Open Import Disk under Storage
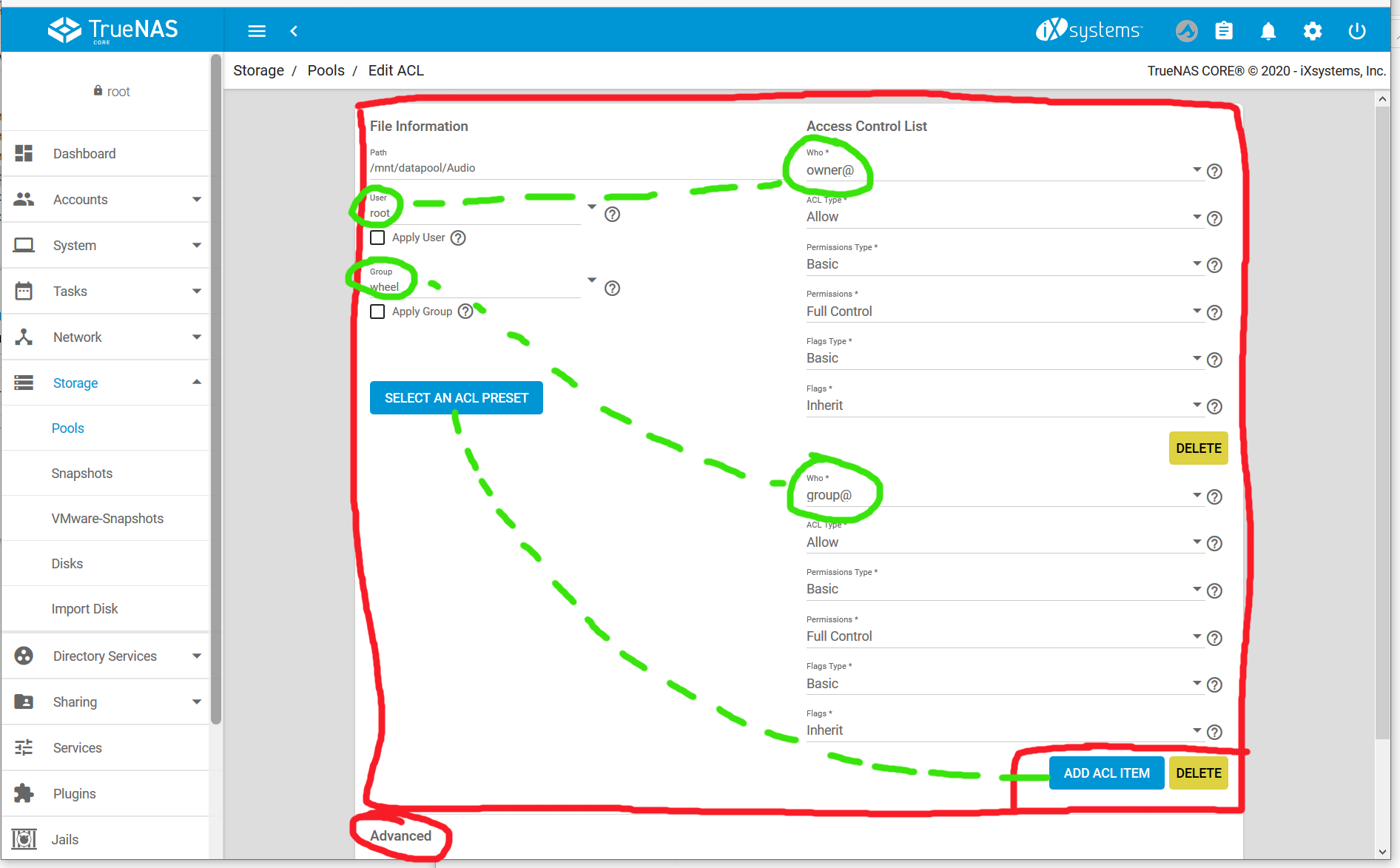Screen dimensions: 1400x868 [x=84, y=609]
